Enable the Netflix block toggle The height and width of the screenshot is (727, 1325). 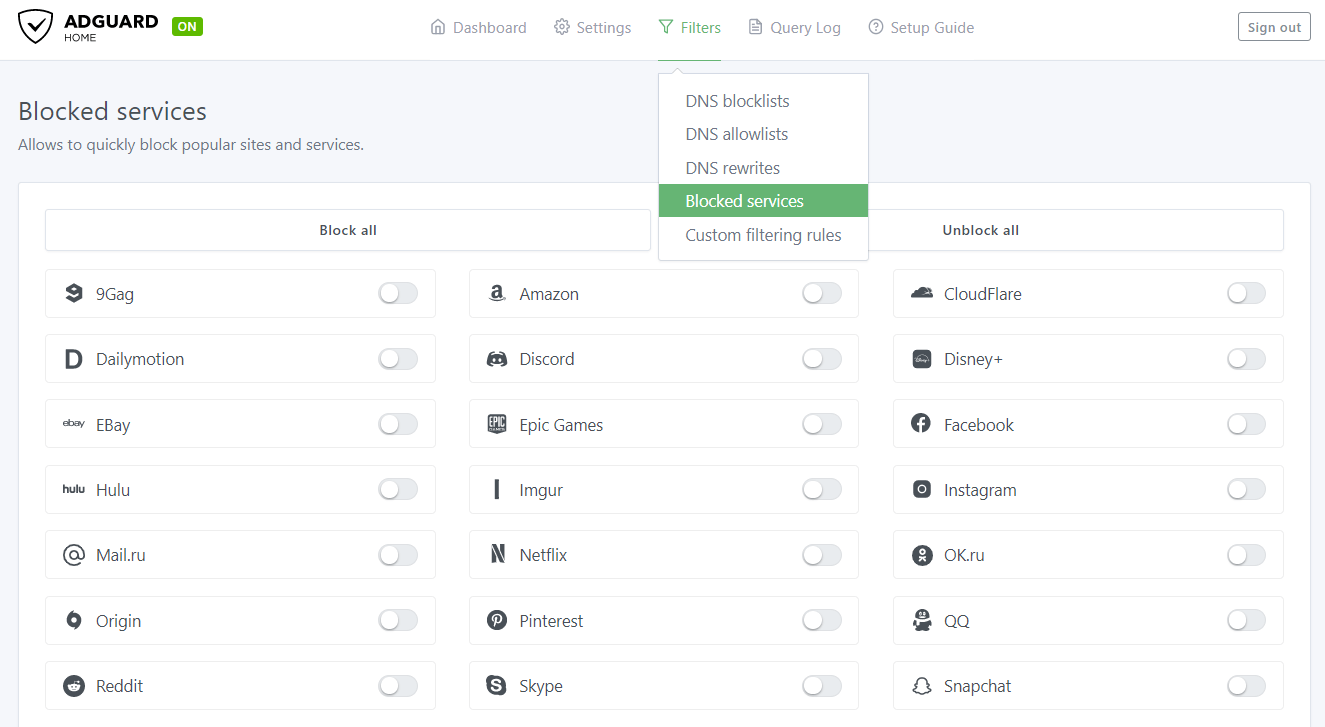822,555
